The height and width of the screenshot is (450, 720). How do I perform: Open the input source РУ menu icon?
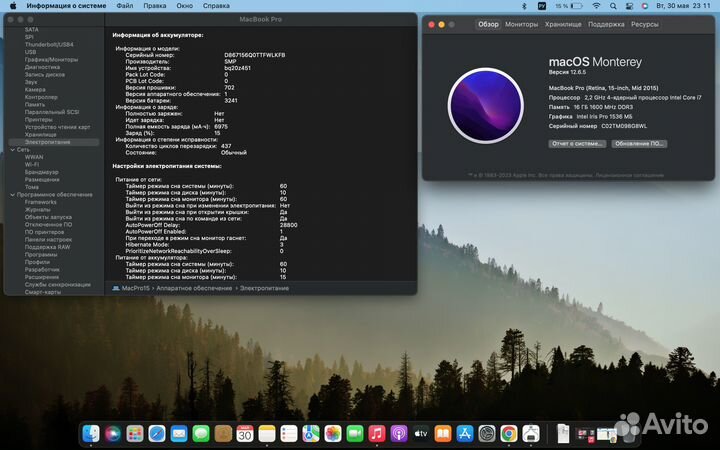tap(542, 6)
